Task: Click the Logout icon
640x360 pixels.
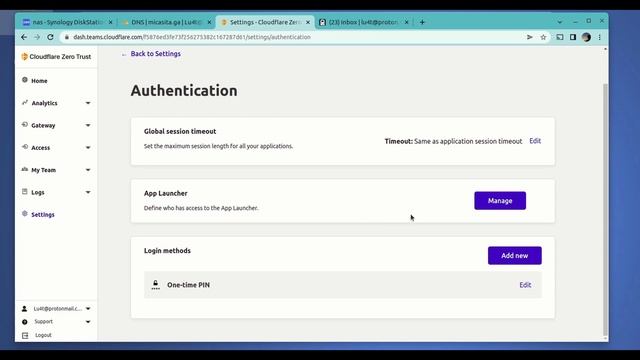Action: pos(25,336)
